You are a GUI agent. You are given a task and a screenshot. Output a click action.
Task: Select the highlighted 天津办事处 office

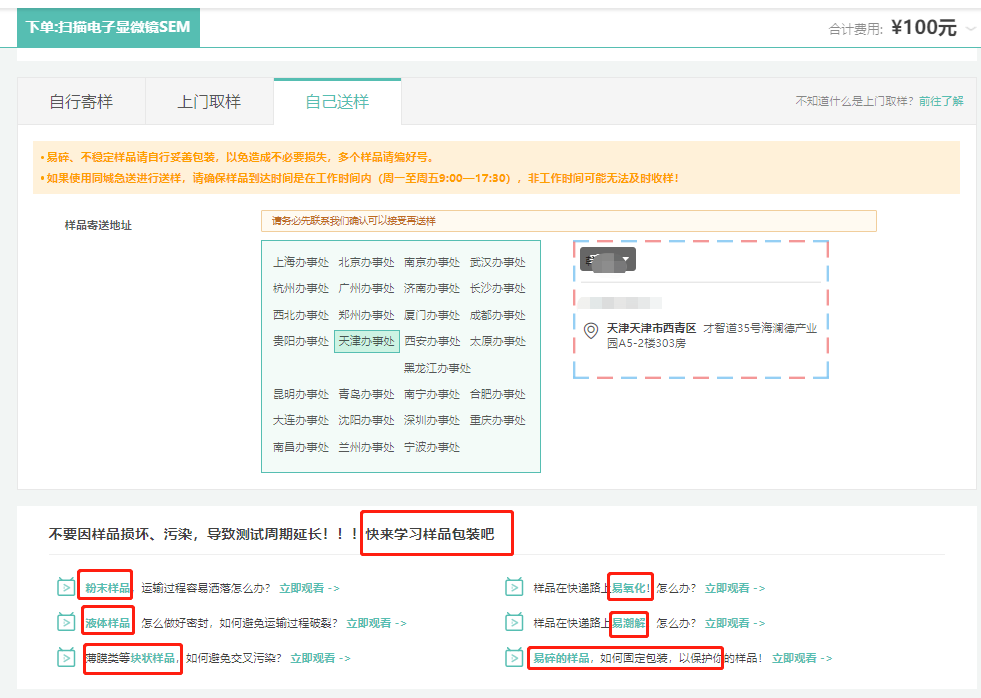(x=366, y=340)
